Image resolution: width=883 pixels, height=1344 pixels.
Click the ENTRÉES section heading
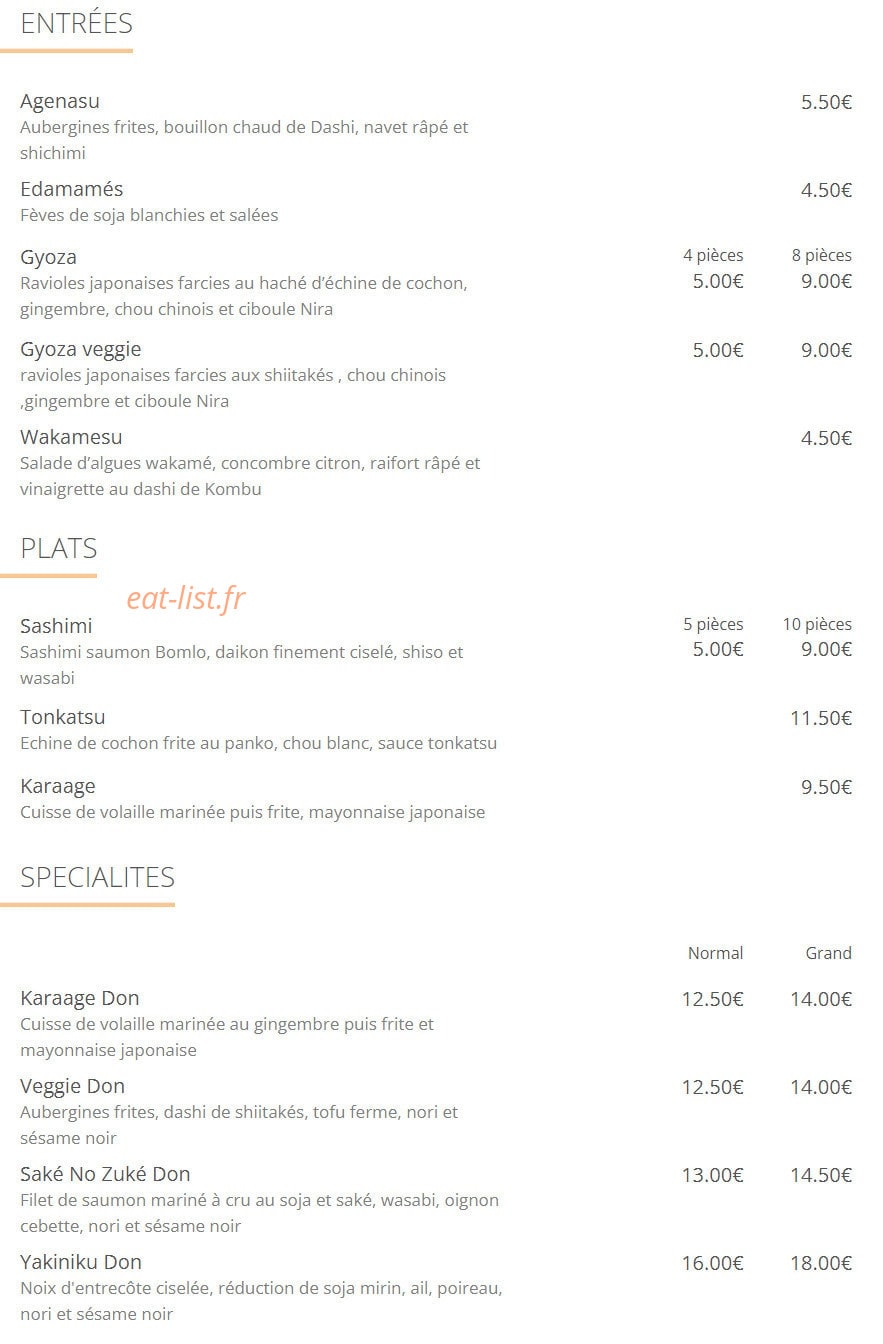point(76,24)
